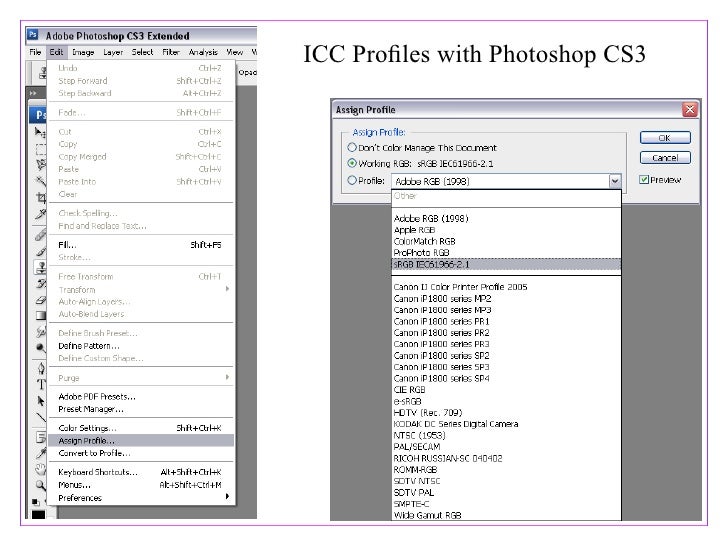Pick Wide Gamut RGB profile
Image resolution: width=728 pixels, height=546 pixels.
pos(506,515)
